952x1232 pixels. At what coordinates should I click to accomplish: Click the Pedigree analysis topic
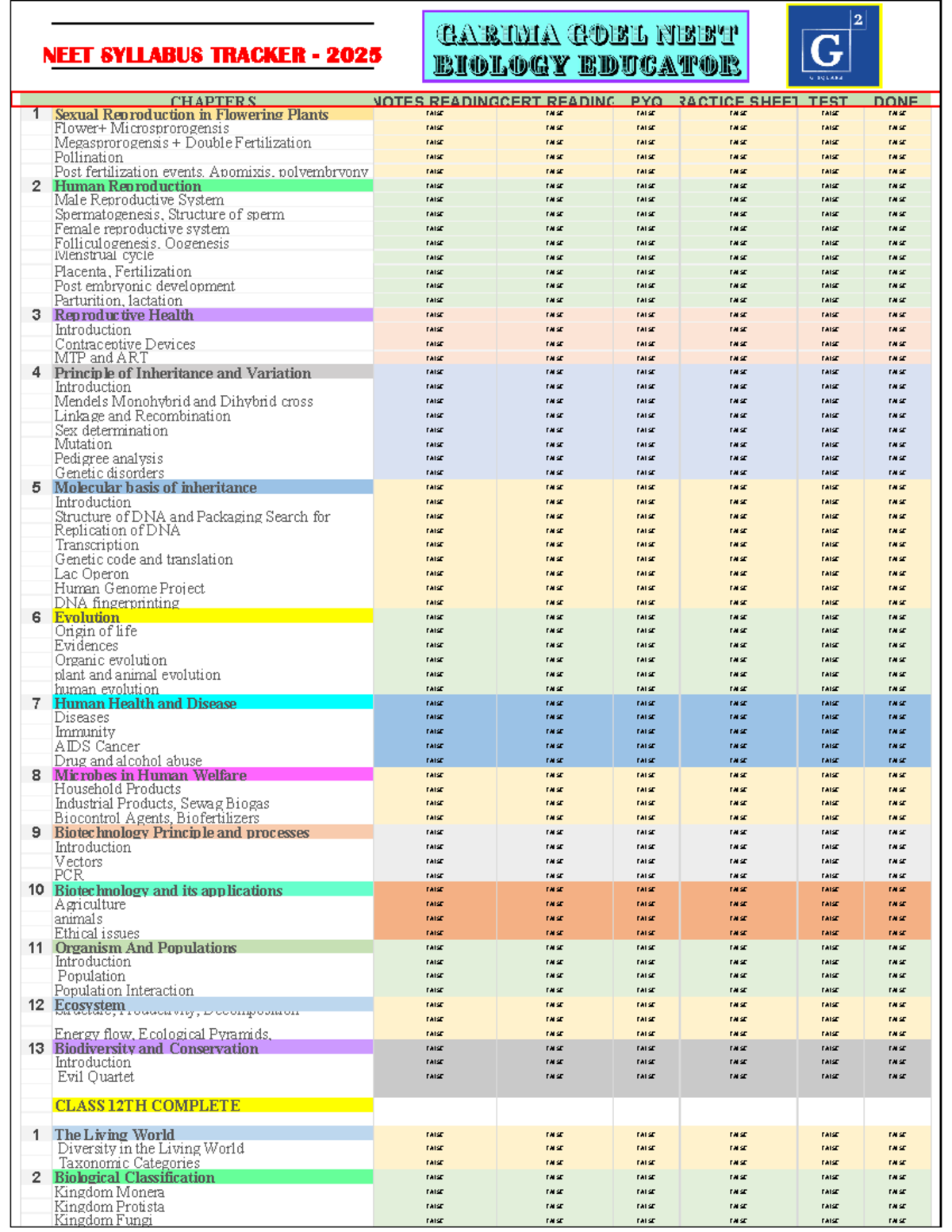tap(109, 459)
